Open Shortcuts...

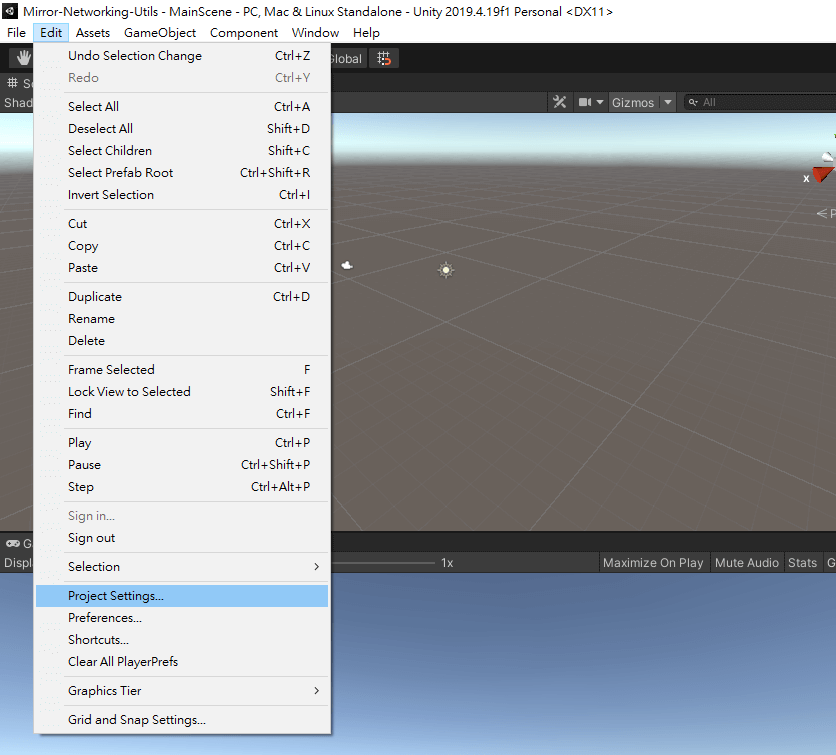[x=182, y=640]
